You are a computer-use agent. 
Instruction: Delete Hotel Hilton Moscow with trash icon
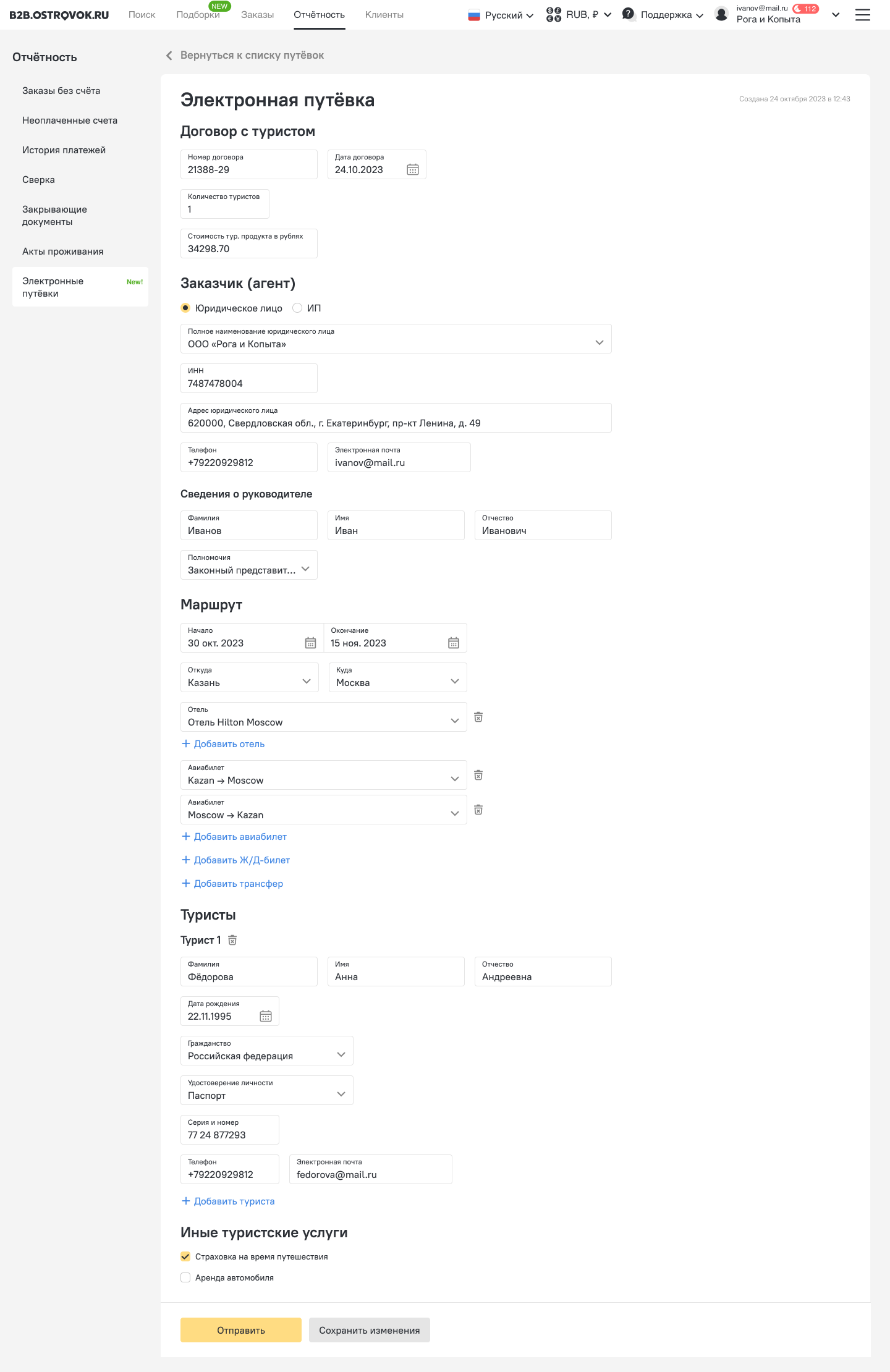click(478, 717)
